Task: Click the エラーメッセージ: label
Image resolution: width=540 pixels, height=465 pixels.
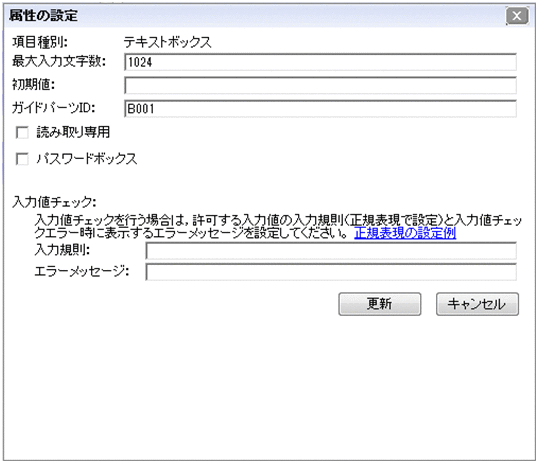Action: (82, 271)
